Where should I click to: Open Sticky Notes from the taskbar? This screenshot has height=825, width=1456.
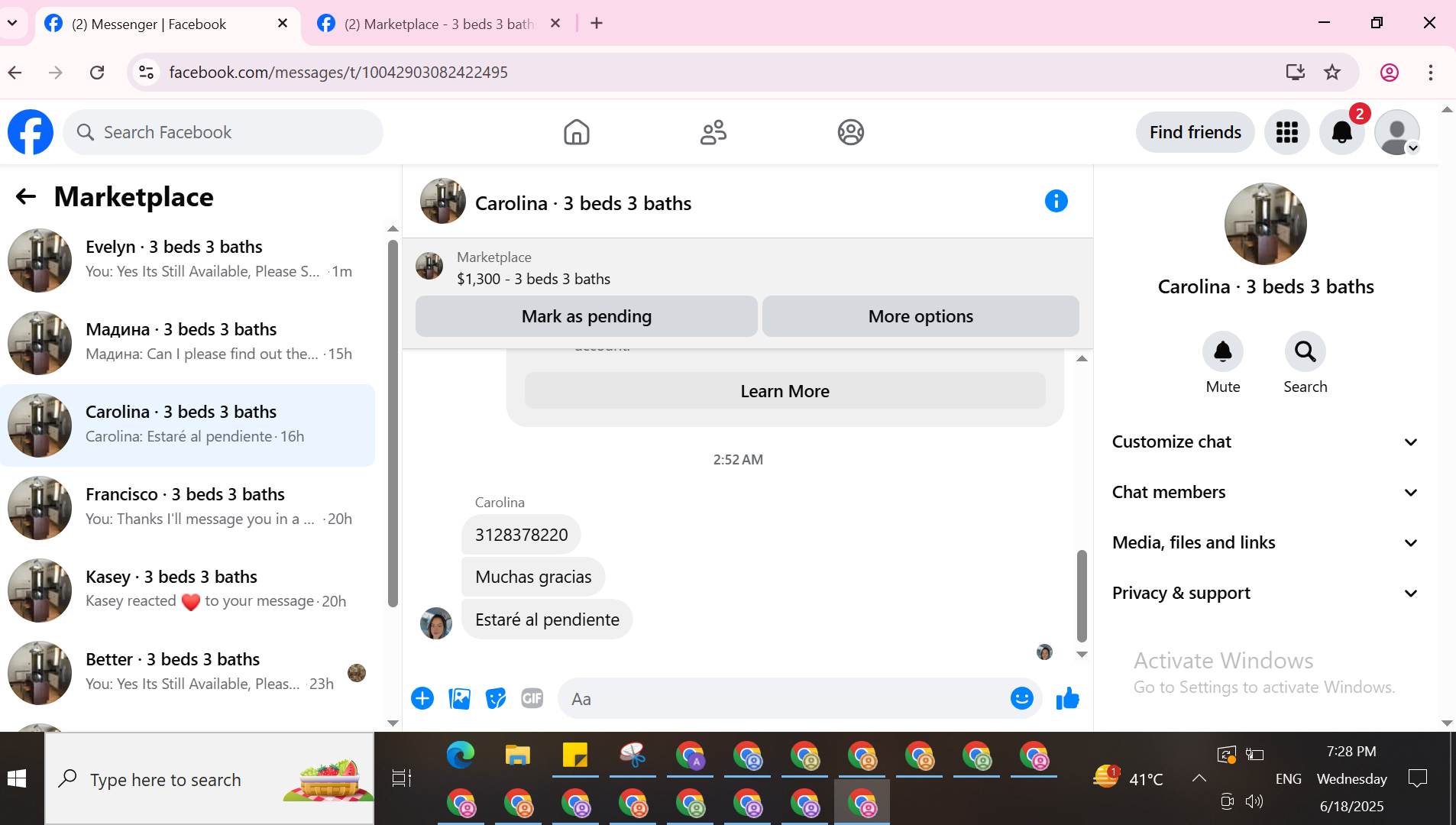(x=575, y=755)
